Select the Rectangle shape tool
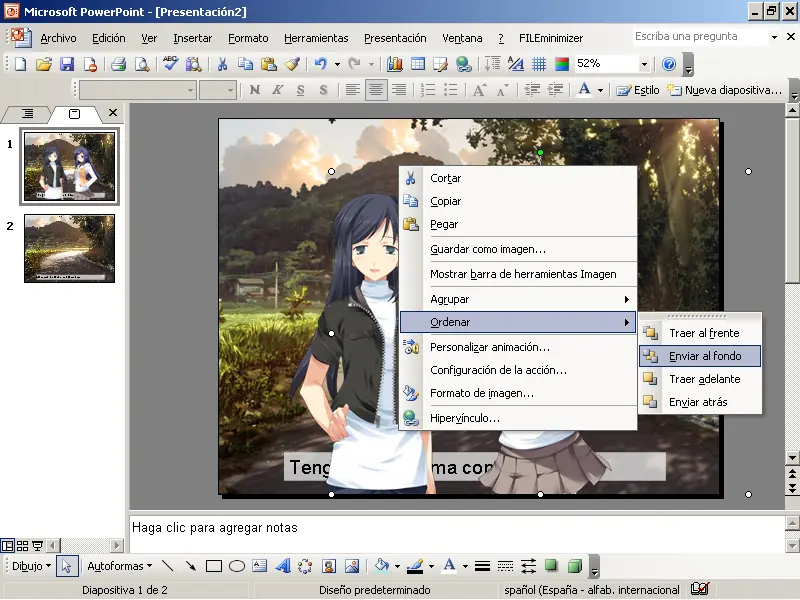 tap(213, 566)
